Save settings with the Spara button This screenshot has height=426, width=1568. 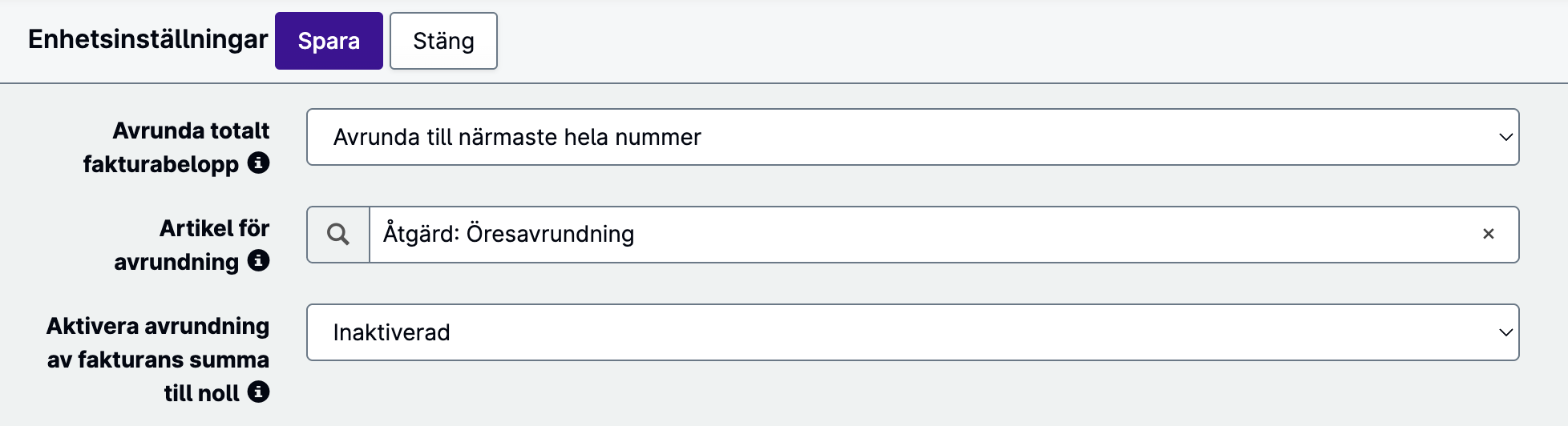(329, 41)
